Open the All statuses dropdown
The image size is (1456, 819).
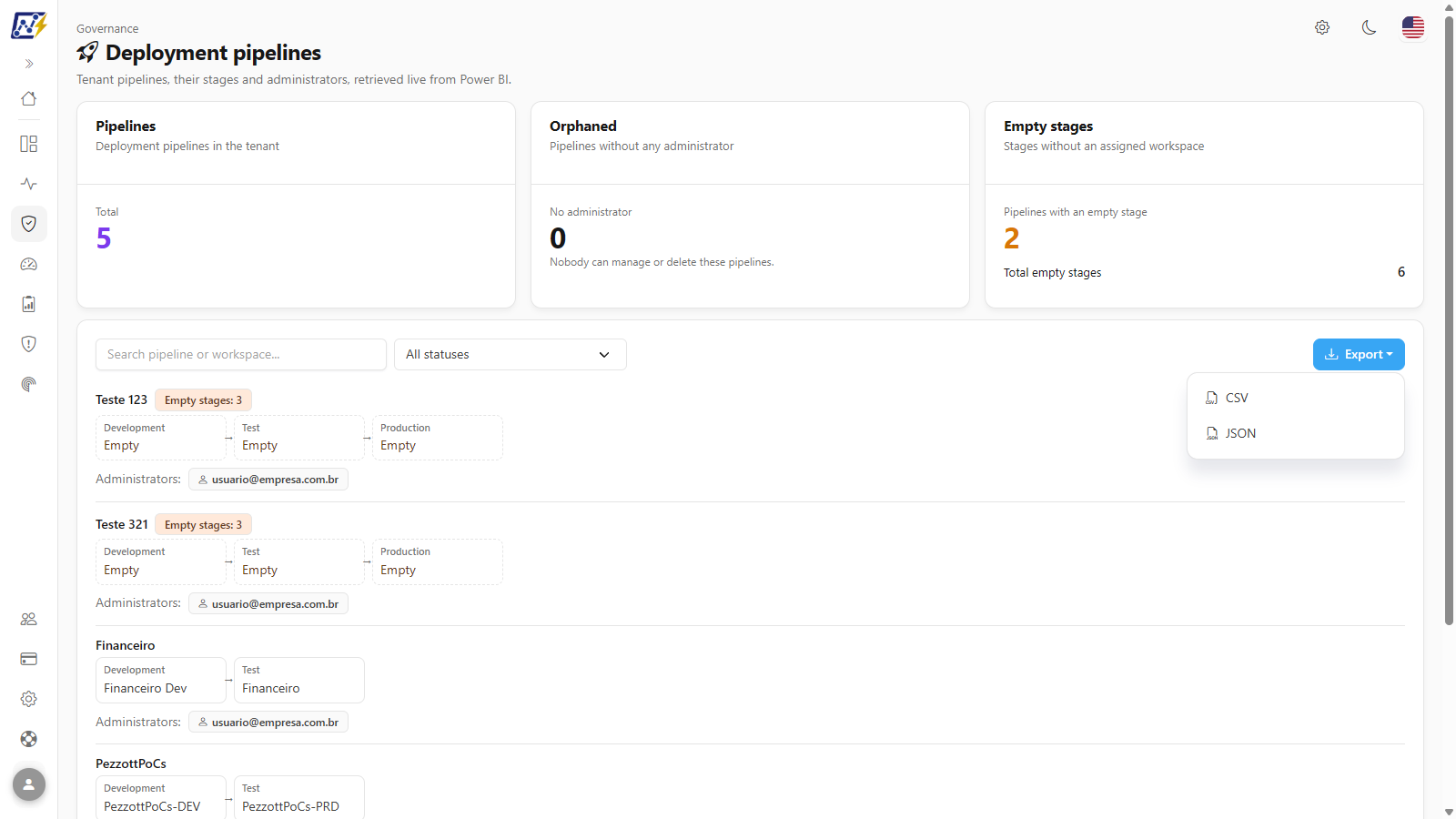(511, 355)
